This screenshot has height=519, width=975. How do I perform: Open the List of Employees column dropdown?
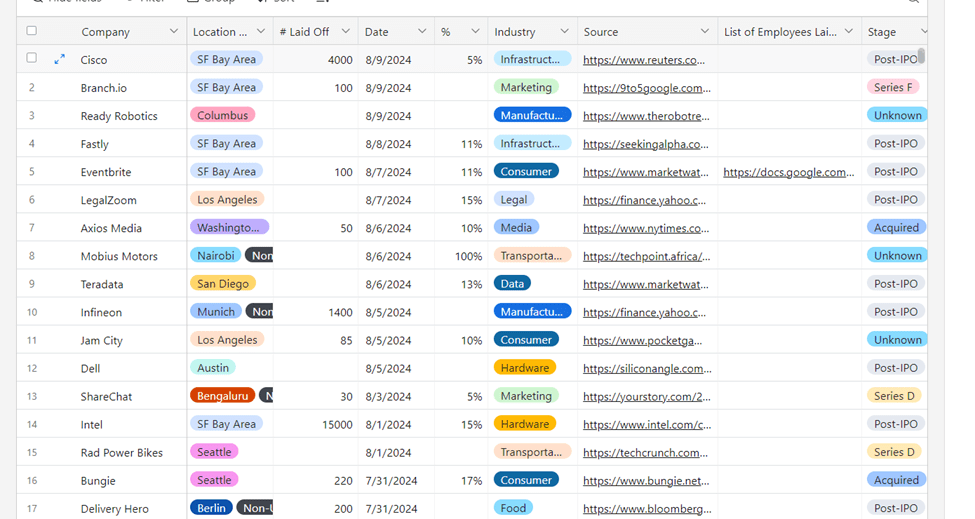coord(849,31)
